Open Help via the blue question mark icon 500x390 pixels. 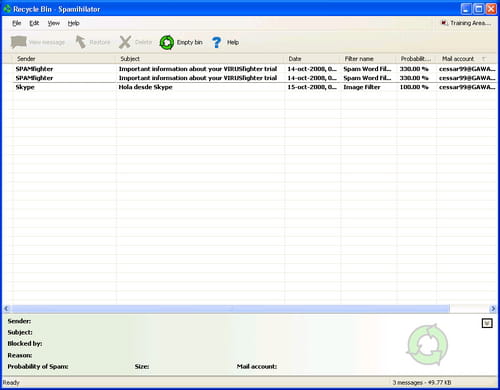[x=217, y=42]
